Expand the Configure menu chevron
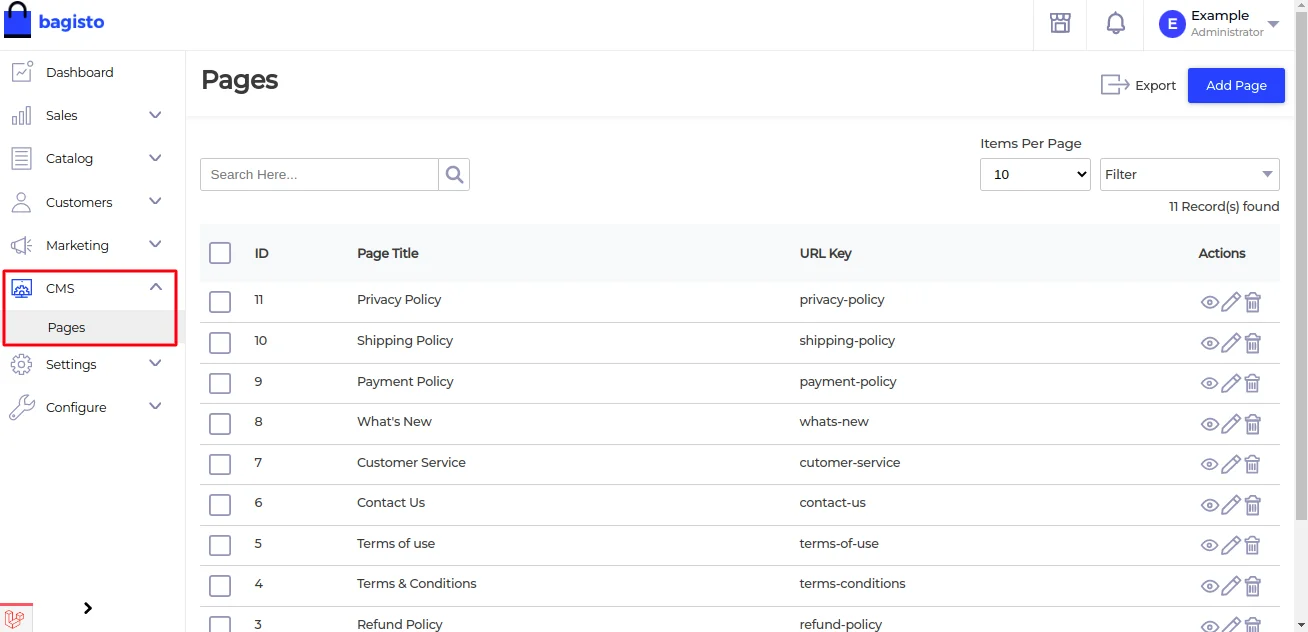The height and width of the screenshot is (632, 1308). click(x=155, y=406)
